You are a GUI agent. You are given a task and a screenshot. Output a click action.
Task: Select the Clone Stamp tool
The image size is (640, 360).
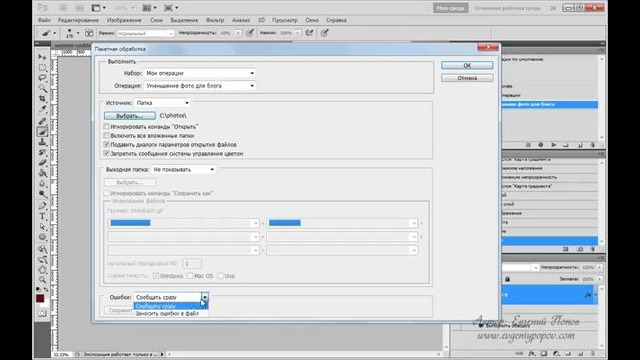click(x=42, y=142)
